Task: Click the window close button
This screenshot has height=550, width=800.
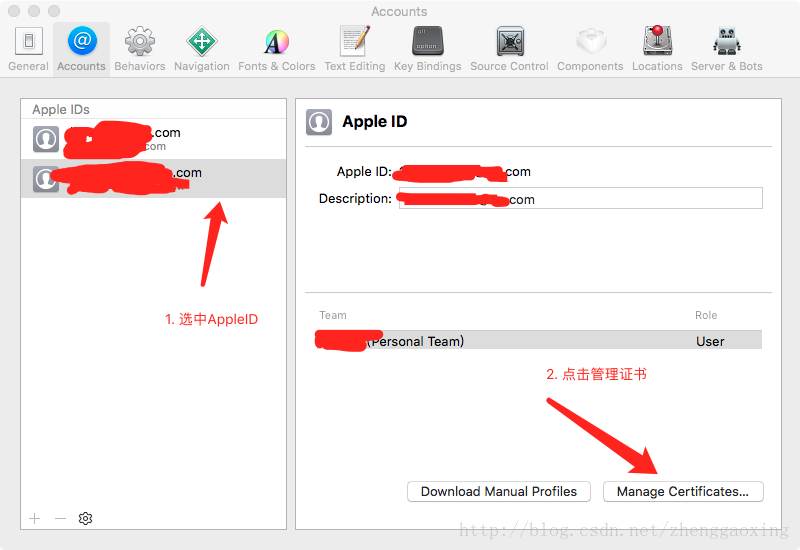Action: tap(14, 11)
